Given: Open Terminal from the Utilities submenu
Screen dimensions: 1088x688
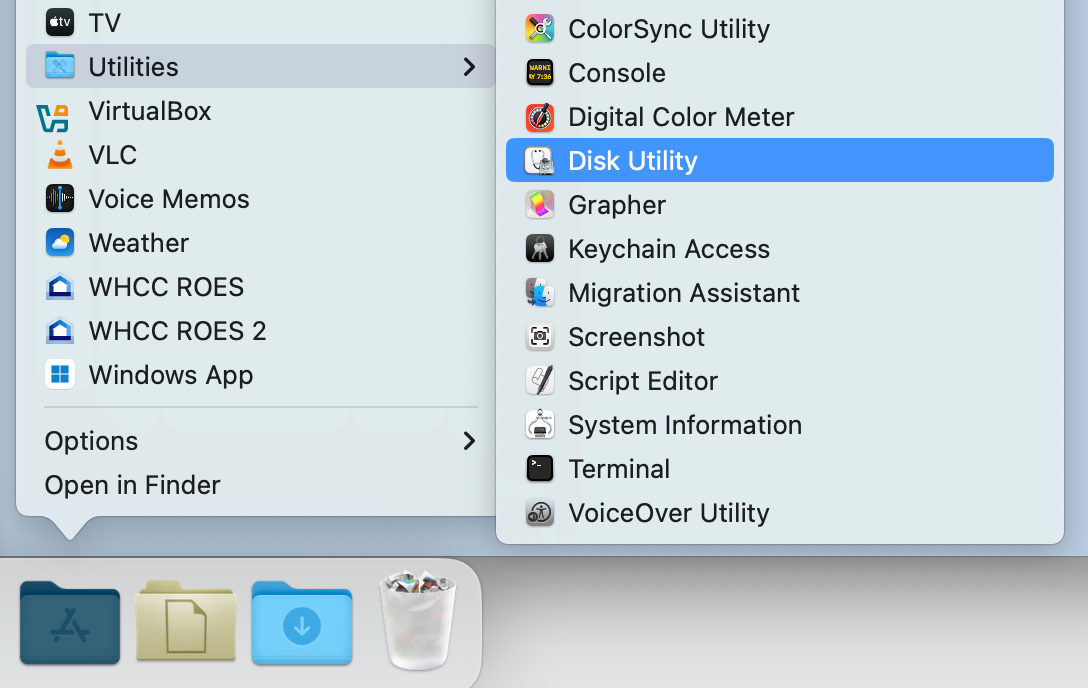Looking at the screenshot, I should (x=619, y=469).
